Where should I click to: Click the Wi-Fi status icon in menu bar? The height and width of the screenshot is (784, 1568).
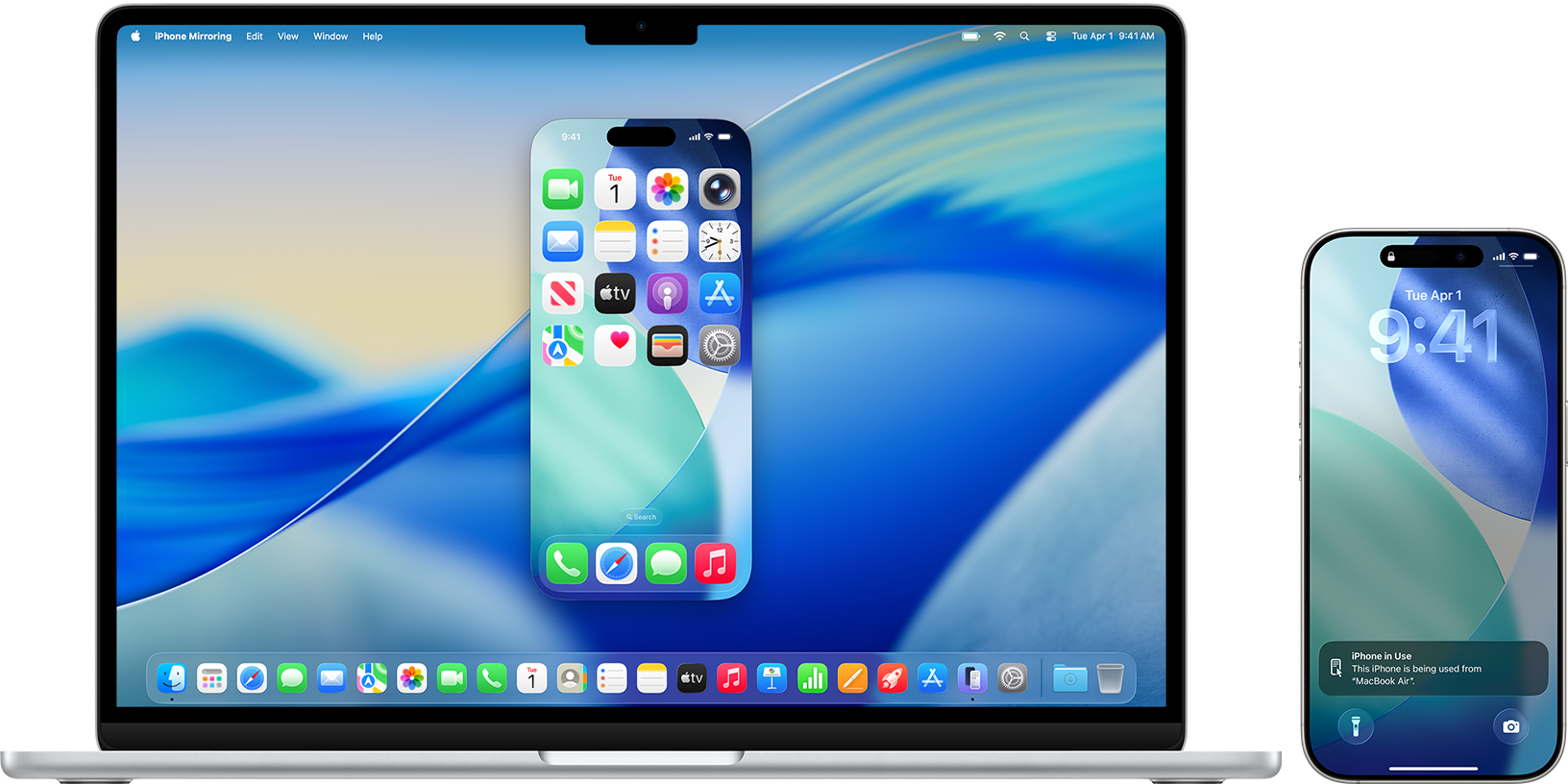(999, 37)
